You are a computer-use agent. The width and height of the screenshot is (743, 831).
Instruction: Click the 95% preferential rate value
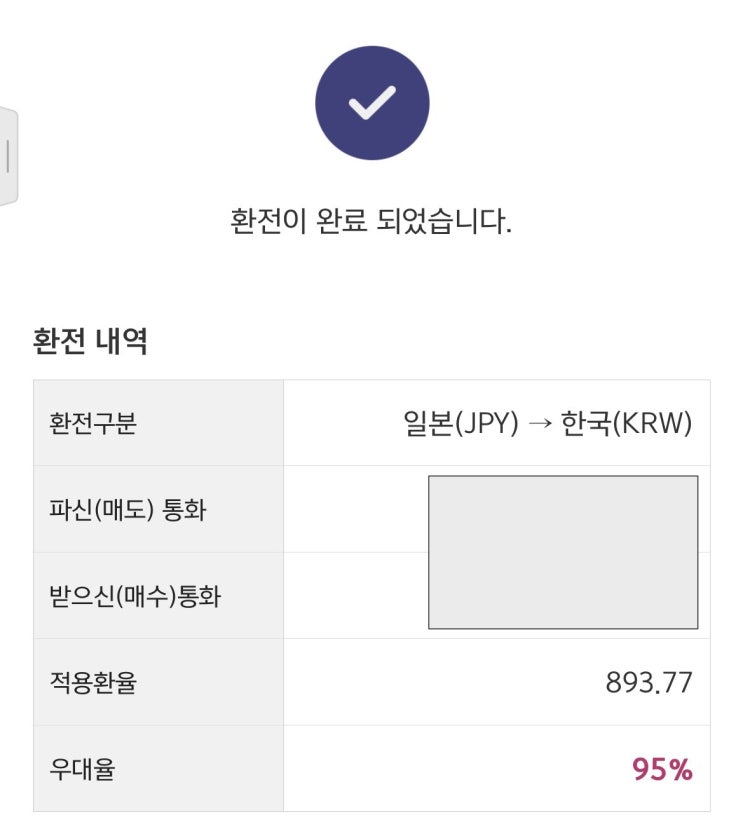pyautogui.click(x=662, y=770)
